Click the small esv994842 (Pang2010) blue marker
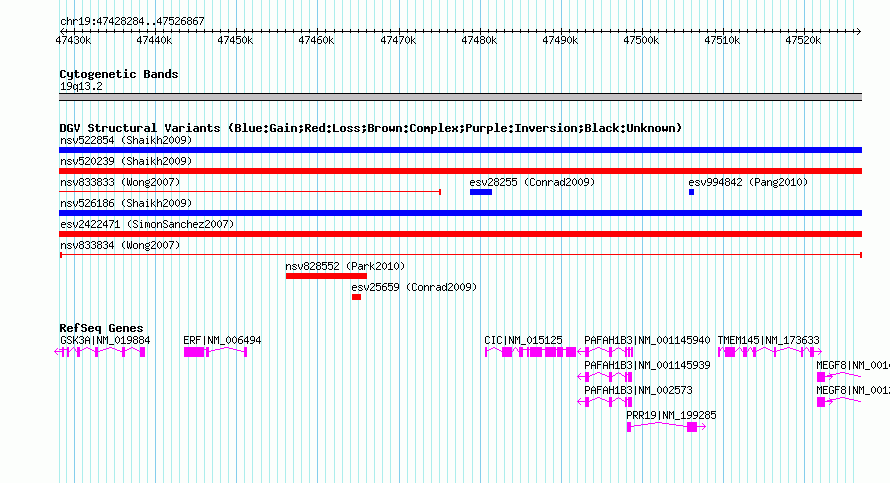Image resolution: width=890 pixels, height=483 pixels. [691, 192]
